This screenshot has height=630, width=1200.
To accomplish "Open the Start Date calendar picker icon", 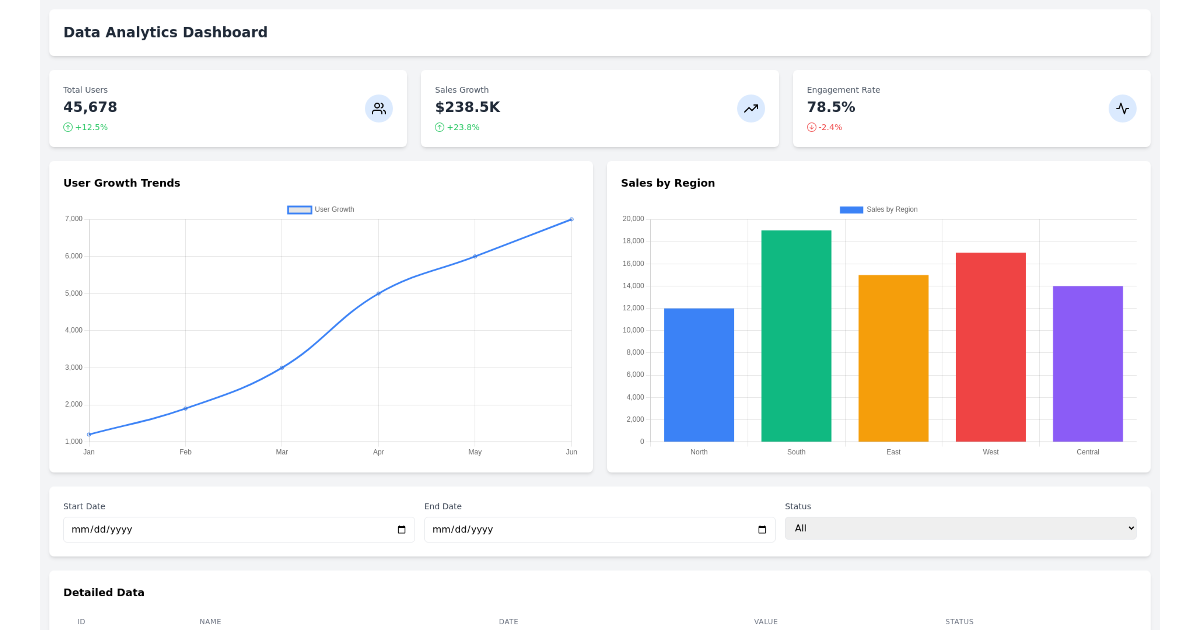I will 404,529.
